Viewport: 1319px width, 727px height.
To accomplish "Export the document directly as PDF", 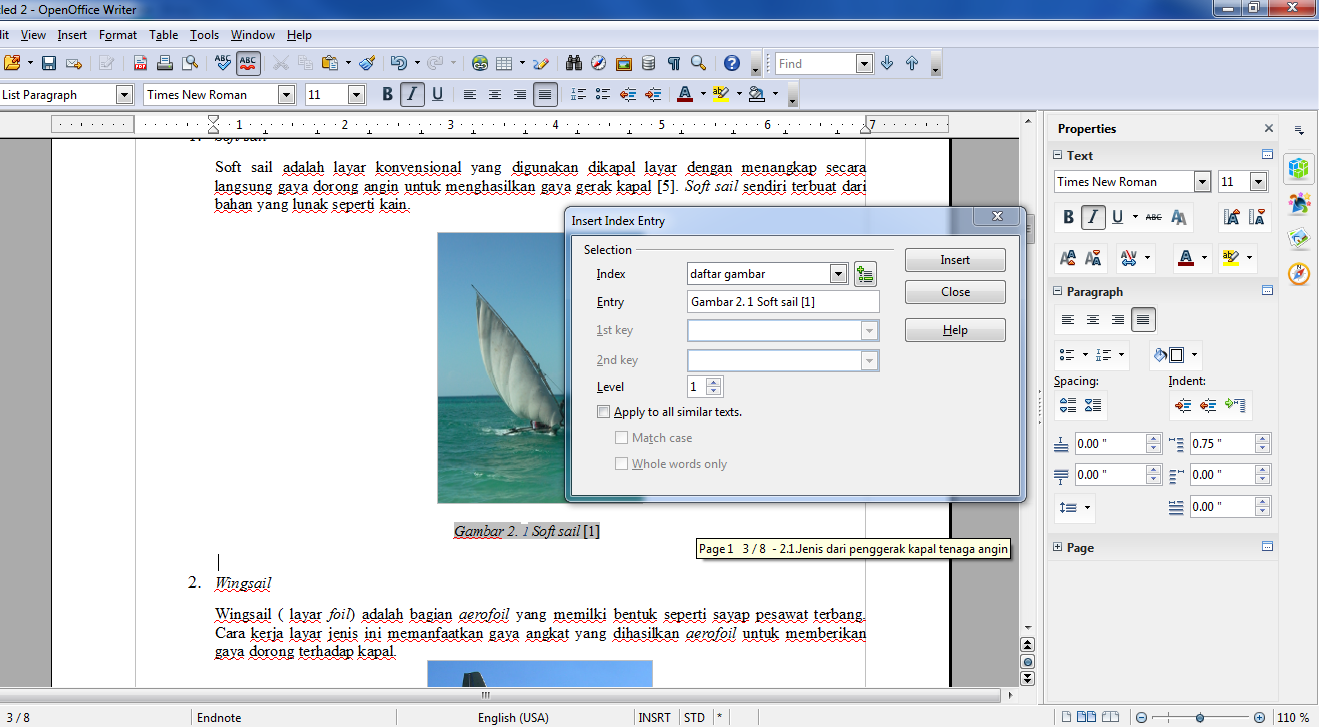I will [140, 62].
